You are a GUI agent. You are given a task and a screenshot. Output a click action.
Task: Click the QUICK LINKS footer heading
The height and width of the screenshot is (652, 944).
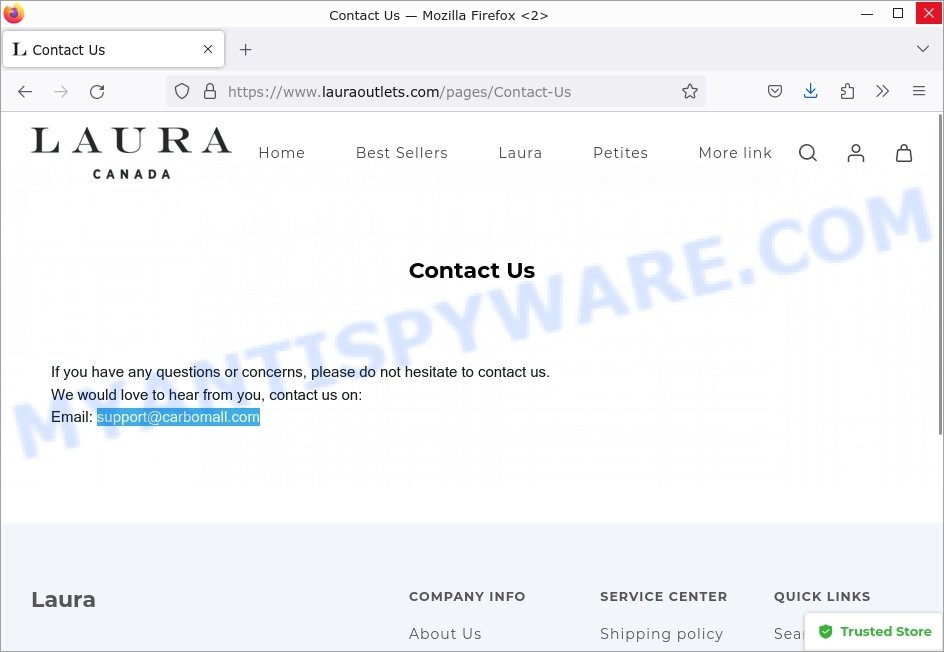(822, 597)
